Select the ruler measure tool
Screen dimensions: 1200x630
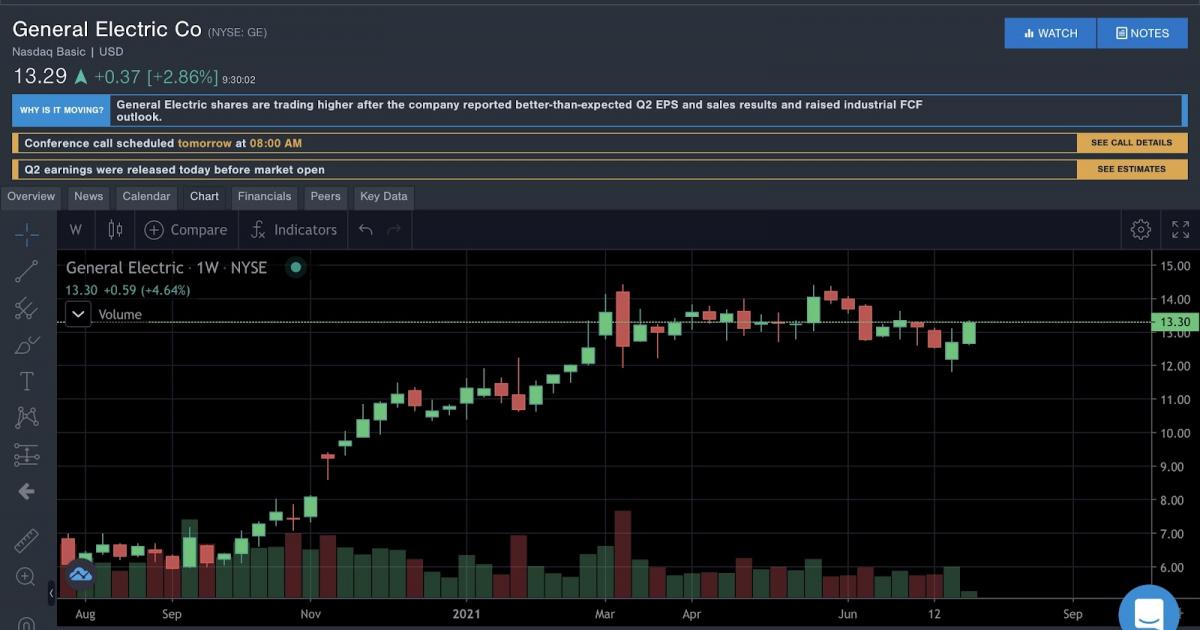pyautogui.click(x=27, y=541)
